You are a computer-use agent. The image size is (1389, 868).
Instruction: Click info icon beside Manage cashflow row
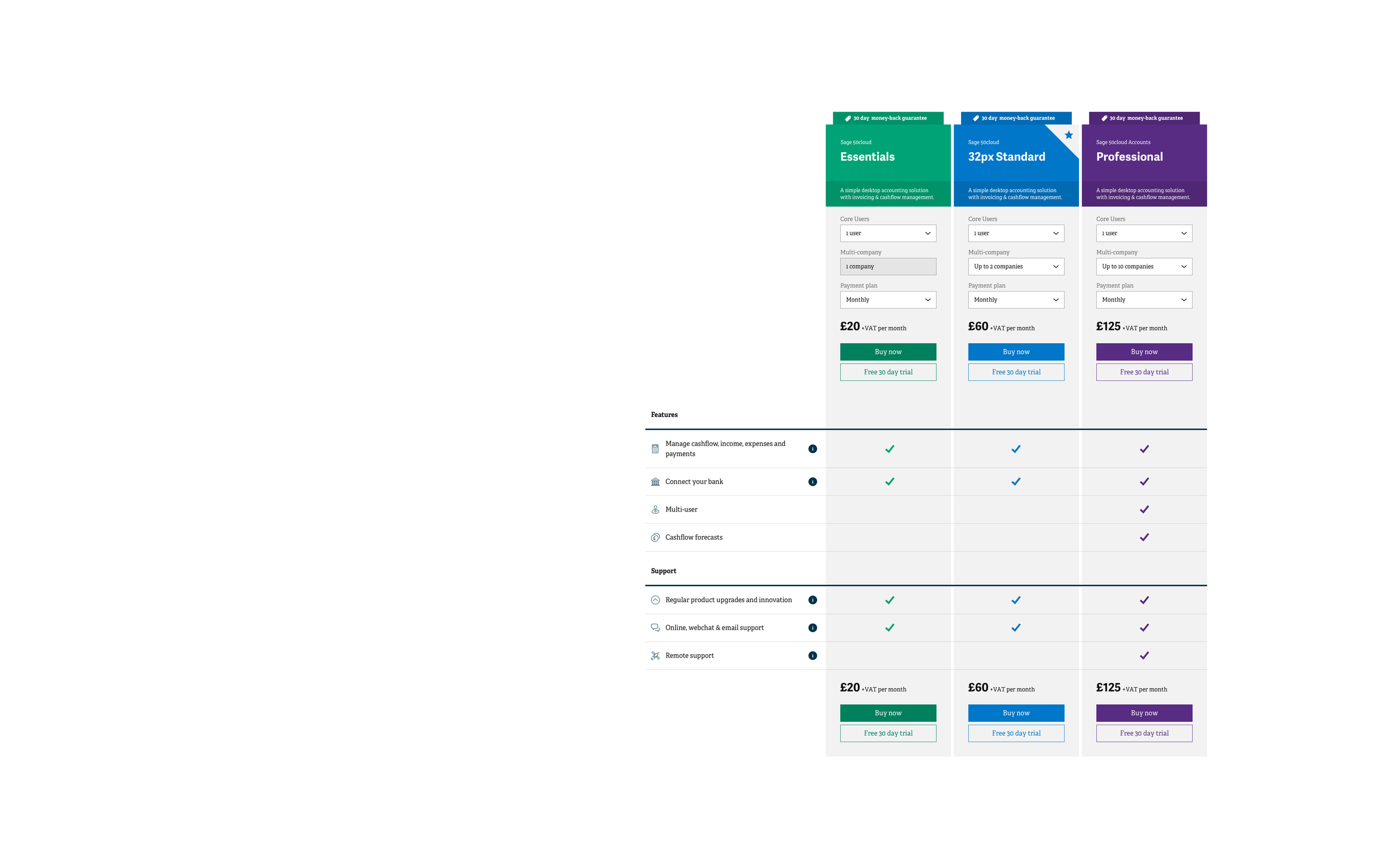812,449
